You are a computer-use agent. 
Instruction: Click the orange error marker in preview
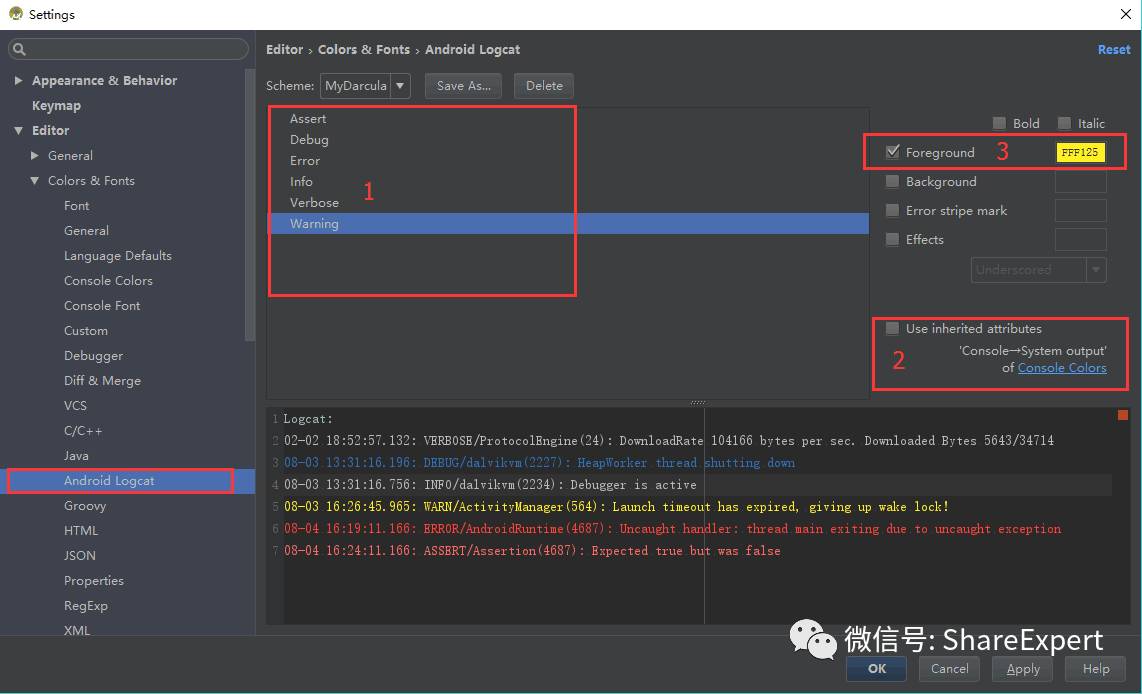tap(1122, 415)
